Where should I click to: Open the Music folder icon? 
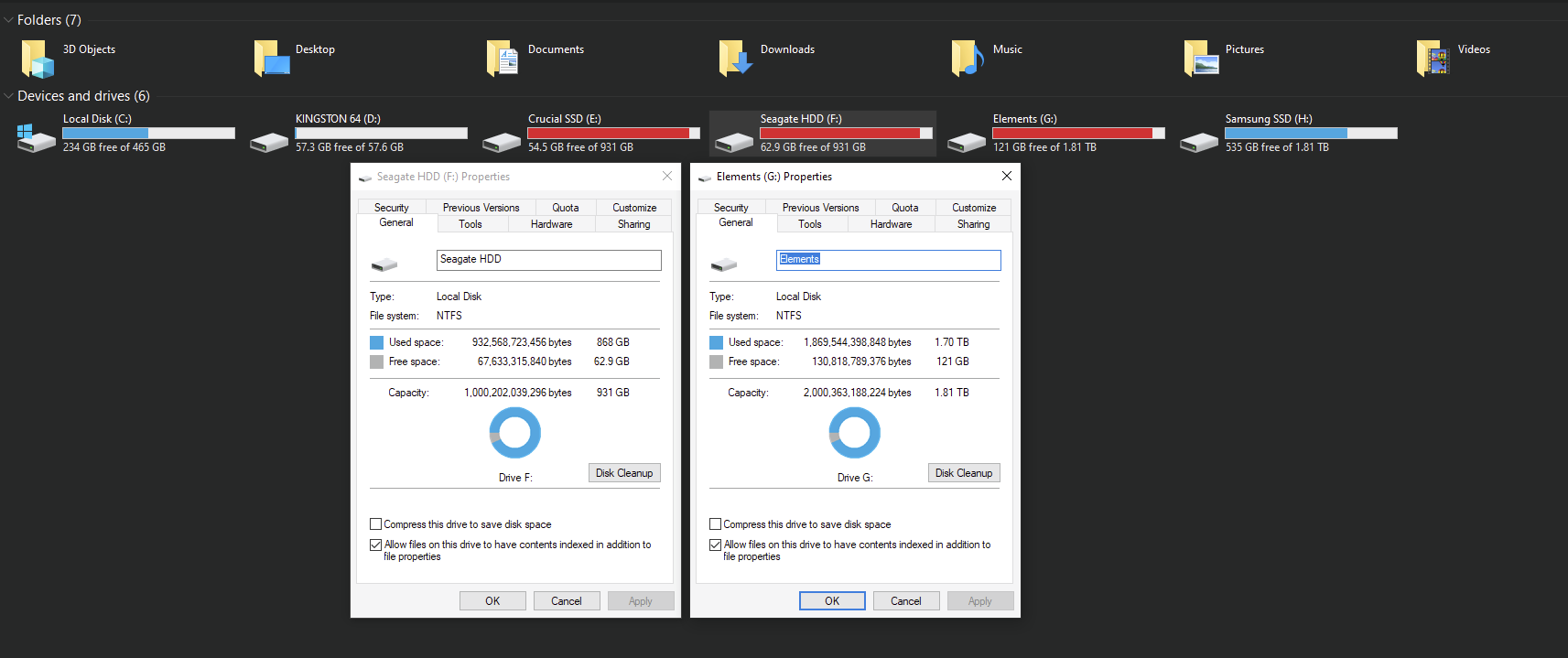(x=968, y=59)
